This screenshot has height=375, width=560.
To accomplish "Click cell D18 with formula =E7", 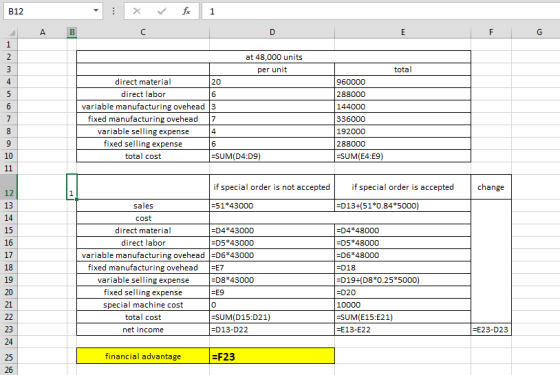I will point(272,268).
